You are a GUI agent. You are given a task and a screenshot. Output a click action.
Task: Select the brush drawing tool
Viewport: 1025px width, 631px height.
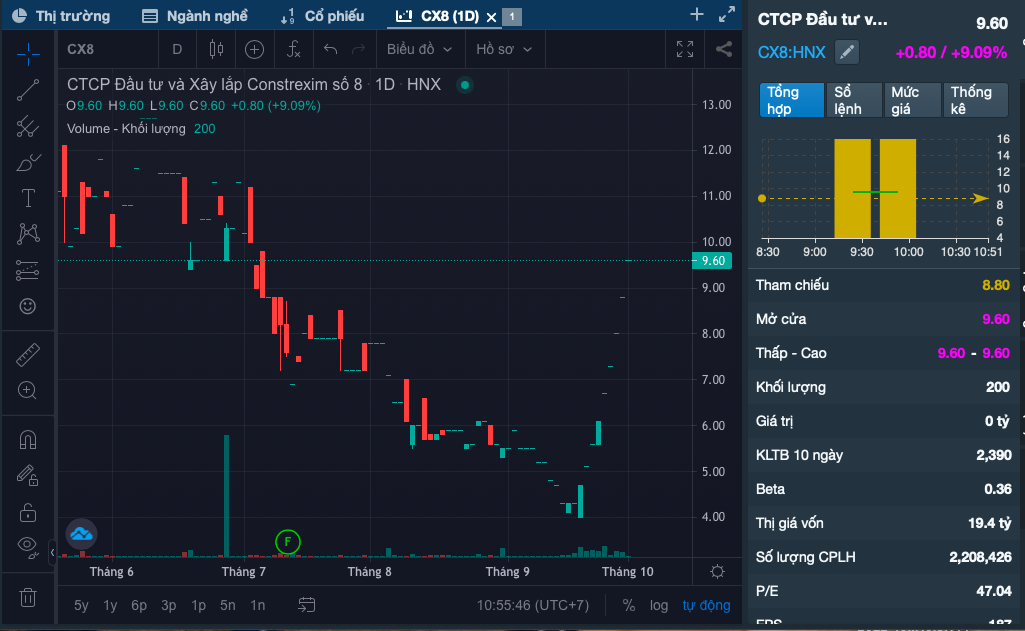[x=27, y=162]
